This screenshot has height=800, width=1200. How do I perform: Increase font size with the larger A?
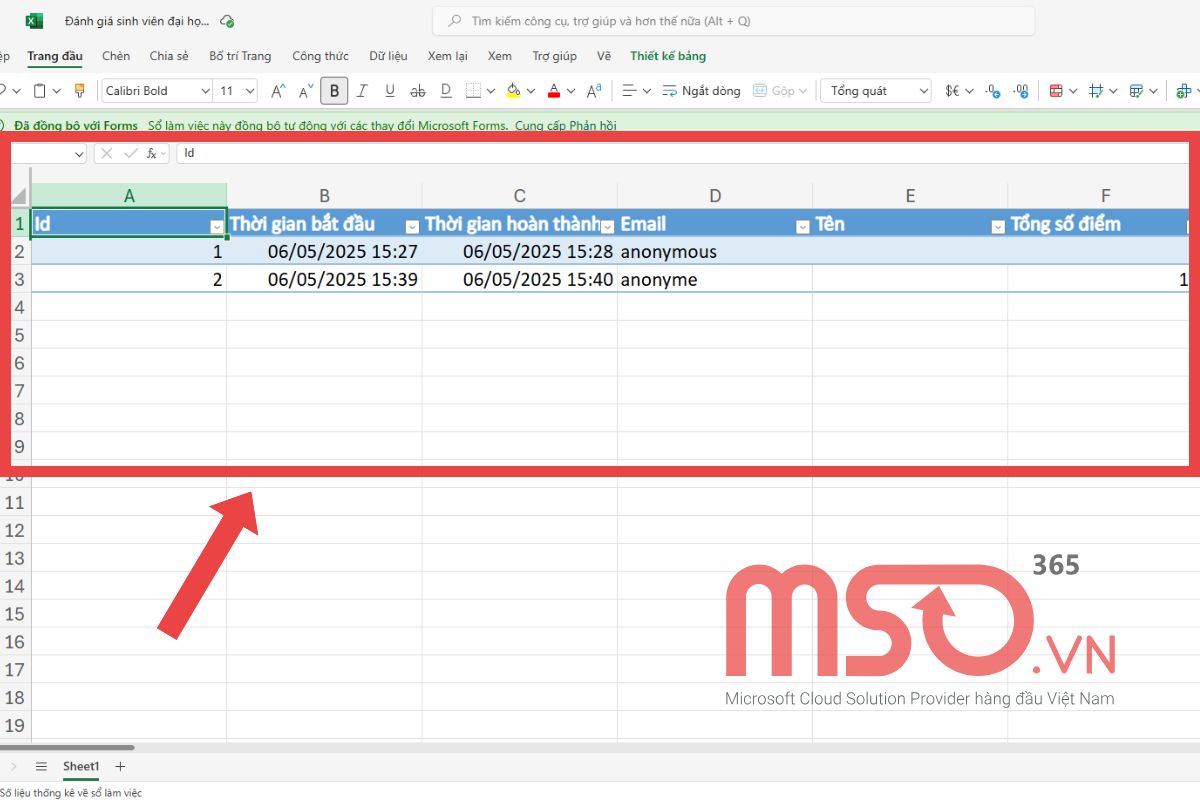[x=280, y=91]
